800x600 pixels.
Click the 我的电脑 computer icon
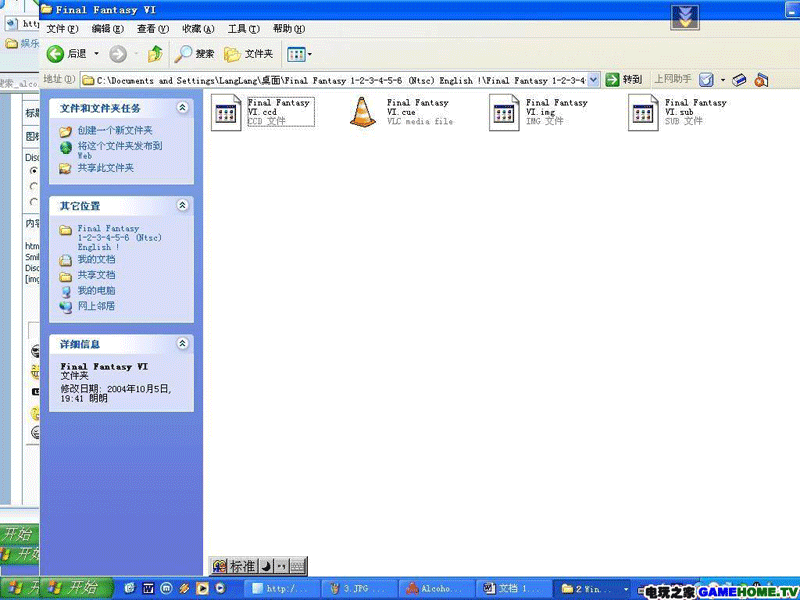pyautogui.click(x=65, y=291)
